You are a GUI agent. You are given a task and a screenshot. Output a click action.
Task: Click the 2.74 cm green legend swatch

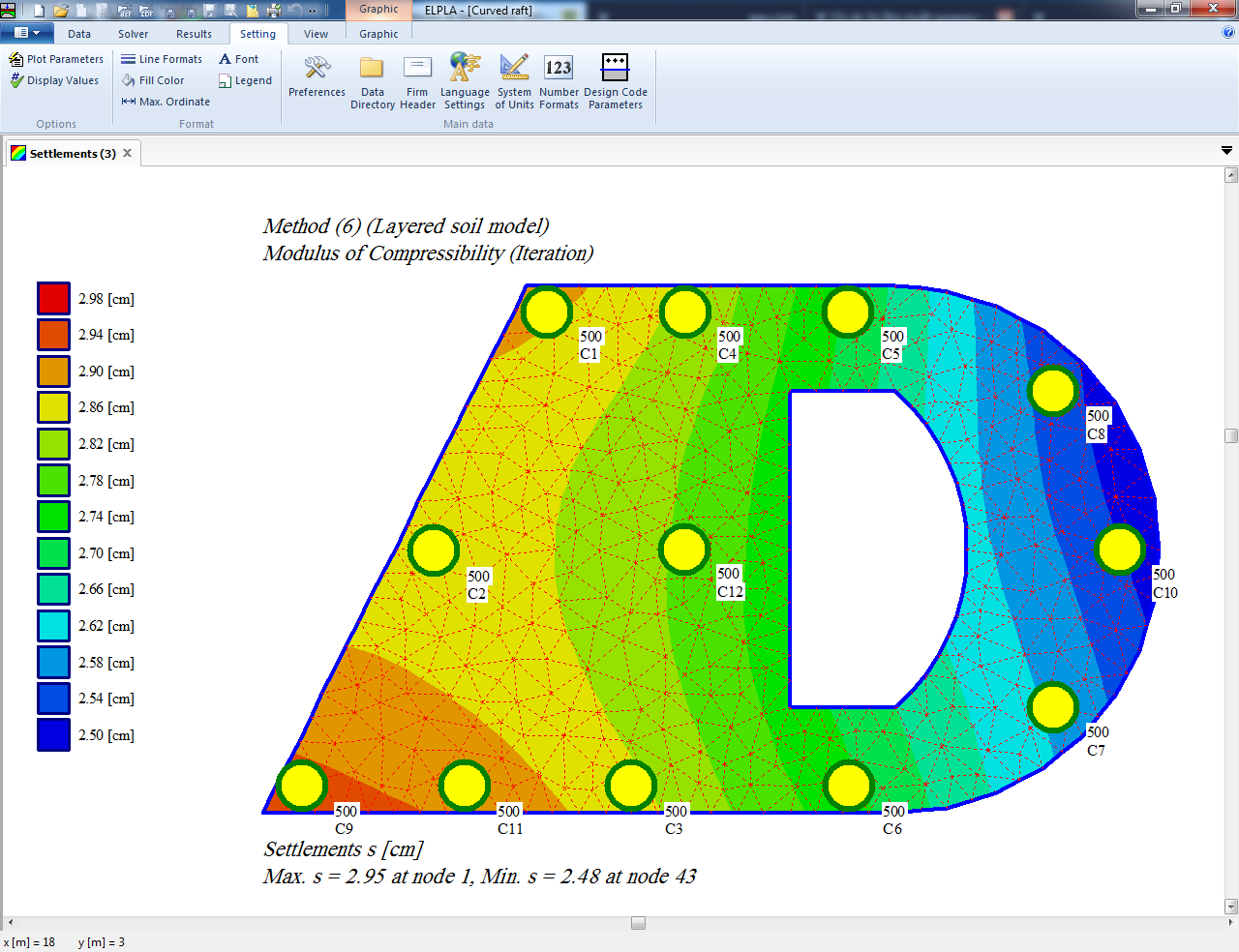point(54,517)
